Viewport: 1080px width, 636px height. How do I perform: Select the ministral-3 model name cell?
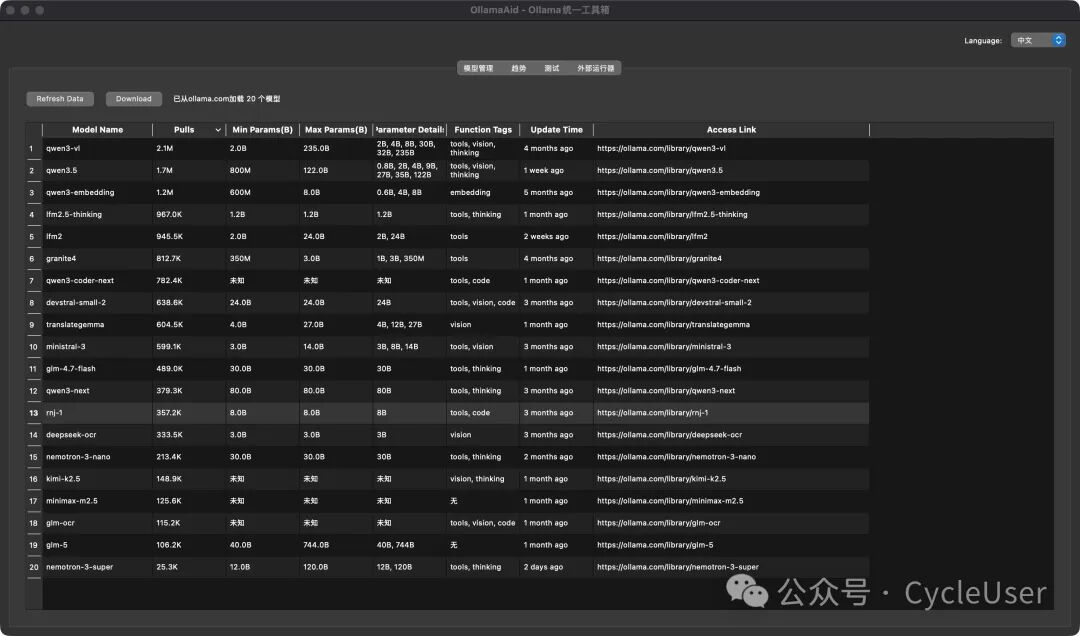click(97, 347)
